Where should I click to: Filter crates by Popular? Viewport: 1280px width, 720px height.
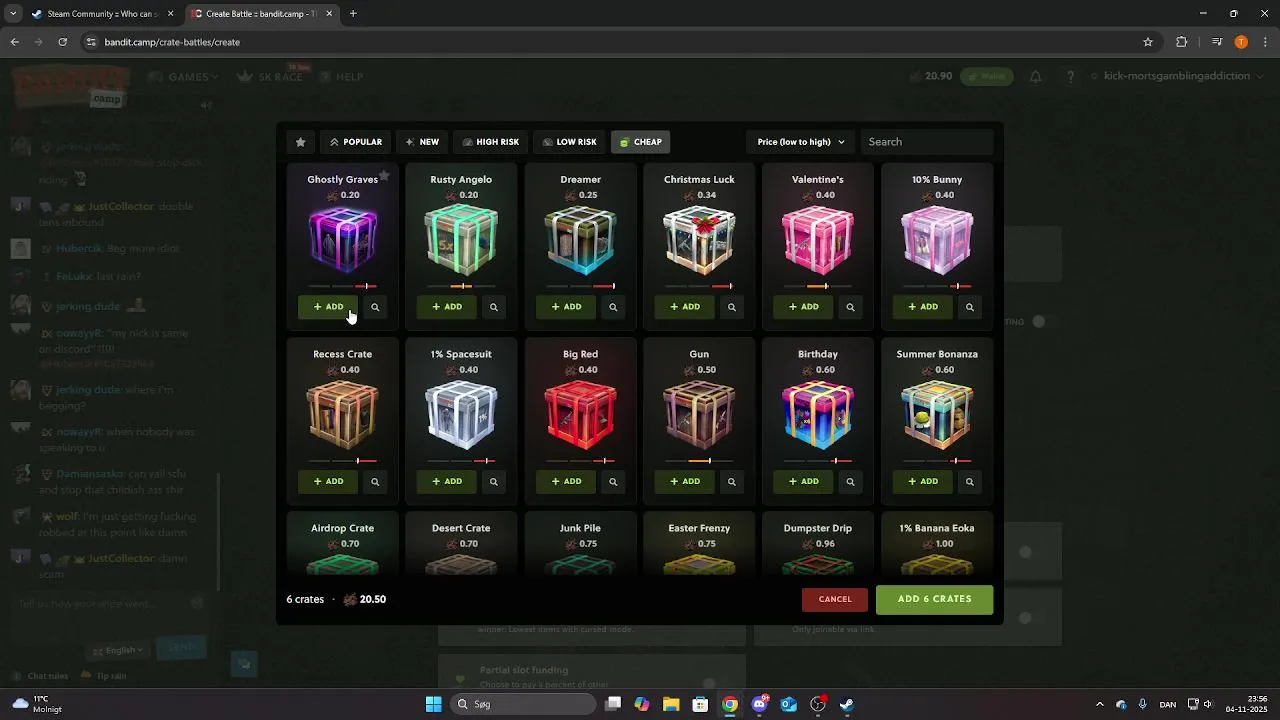tap(356, 142)
